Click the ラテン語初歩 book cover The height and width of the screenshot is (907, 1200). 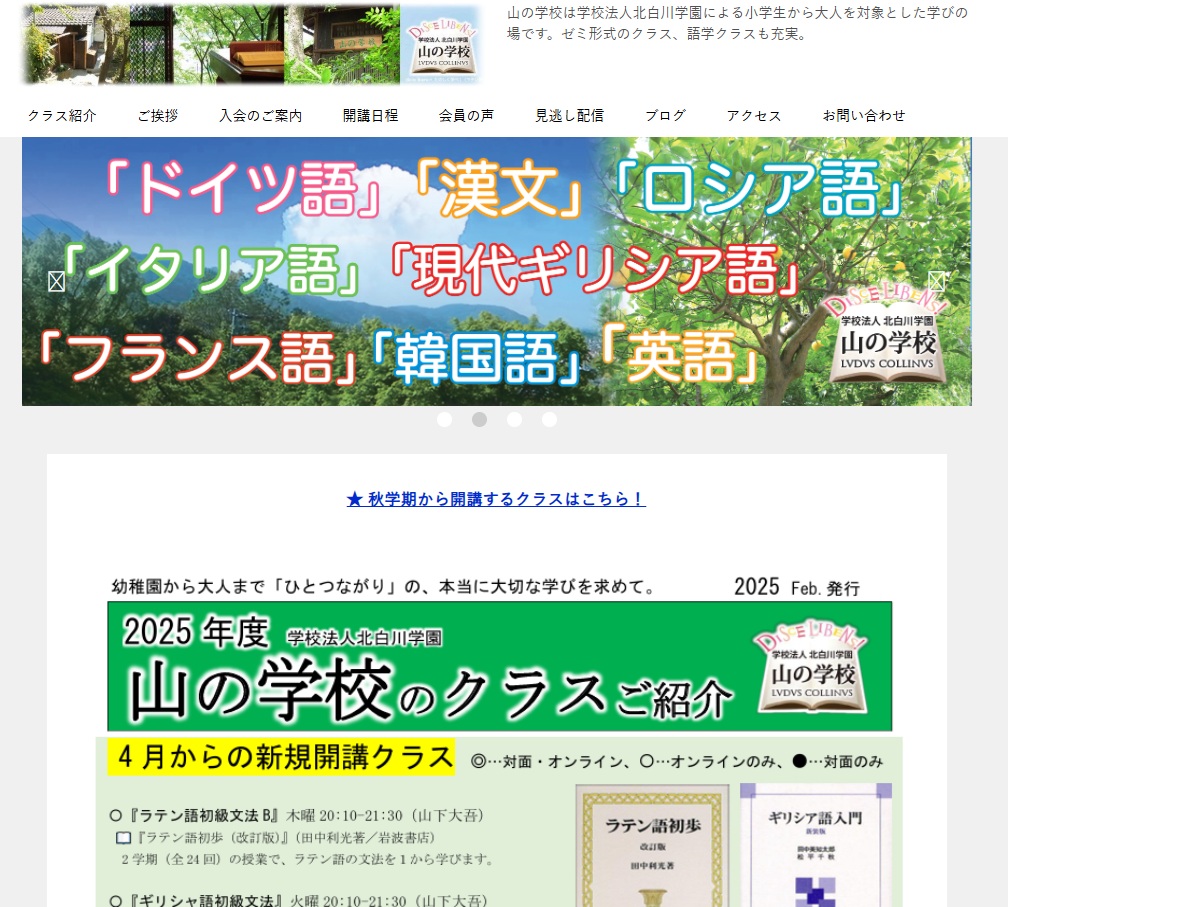(652, 845)
